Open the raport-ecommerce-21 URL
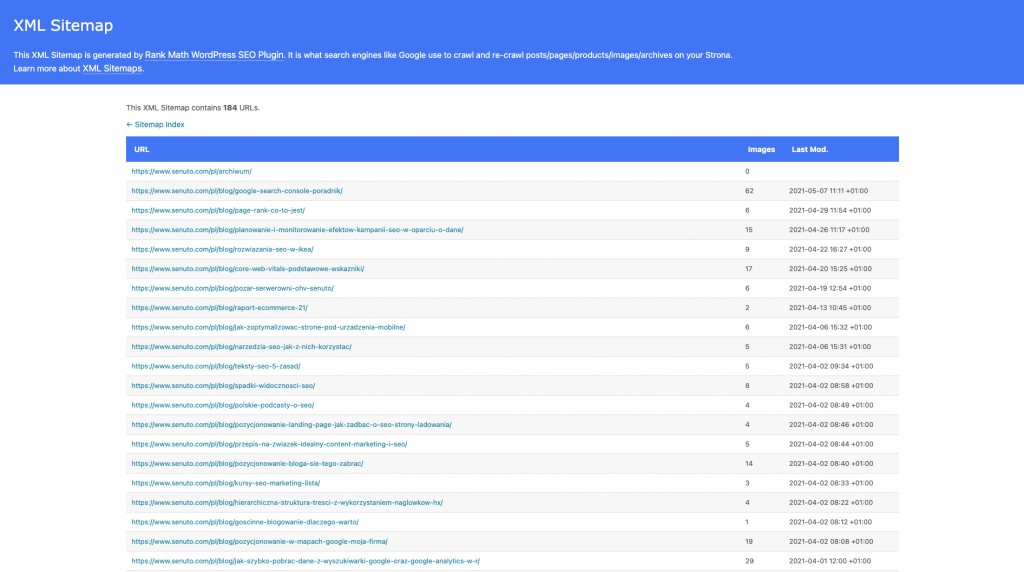This screenshot has width=1024, height=572. 219,308
